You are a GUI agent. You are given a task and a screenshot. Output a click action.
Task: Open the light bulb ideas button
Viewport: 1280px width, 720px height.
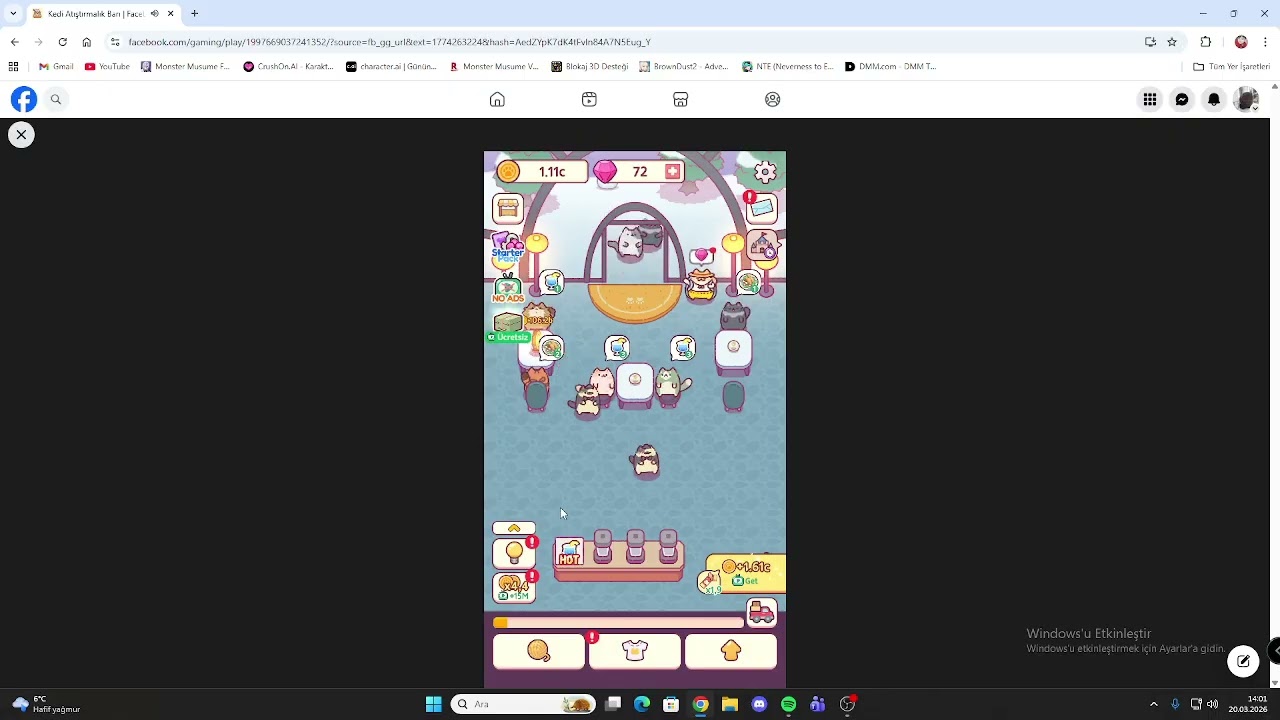(514, 552)
